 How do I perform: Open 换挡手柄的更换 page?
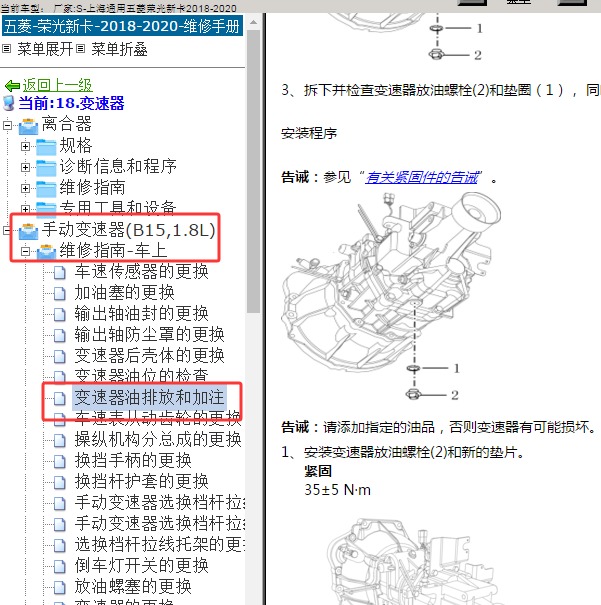click(133, 460)
